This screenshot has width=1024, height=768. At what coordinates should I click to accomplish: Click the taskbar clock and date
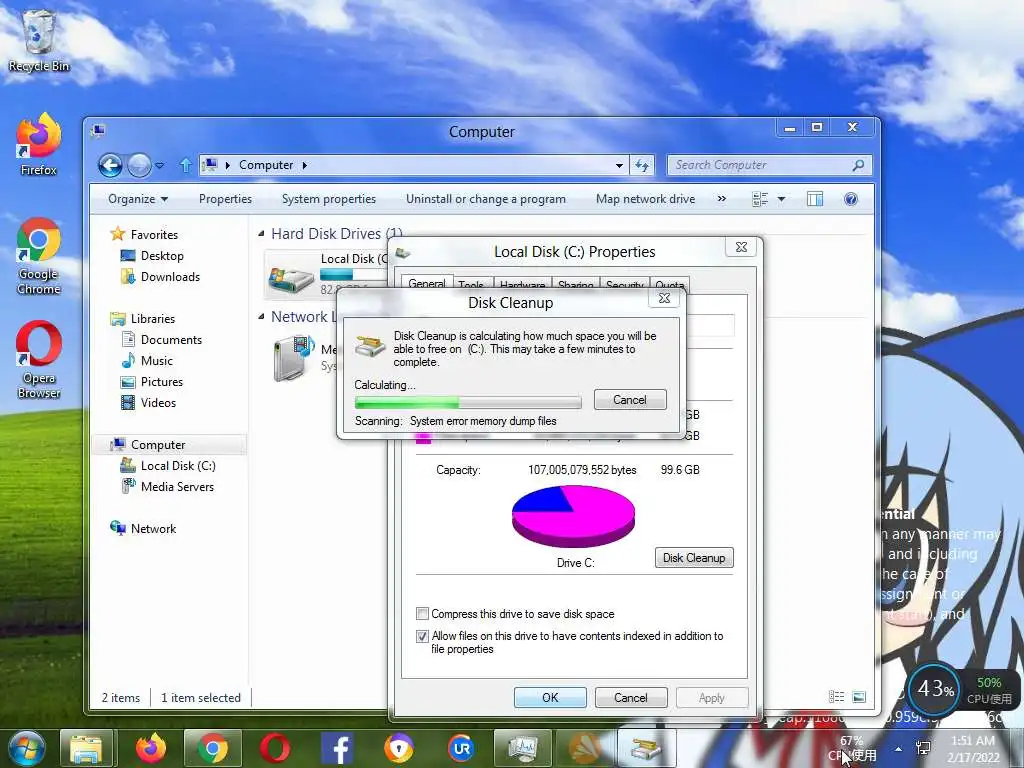click(973, 748)
